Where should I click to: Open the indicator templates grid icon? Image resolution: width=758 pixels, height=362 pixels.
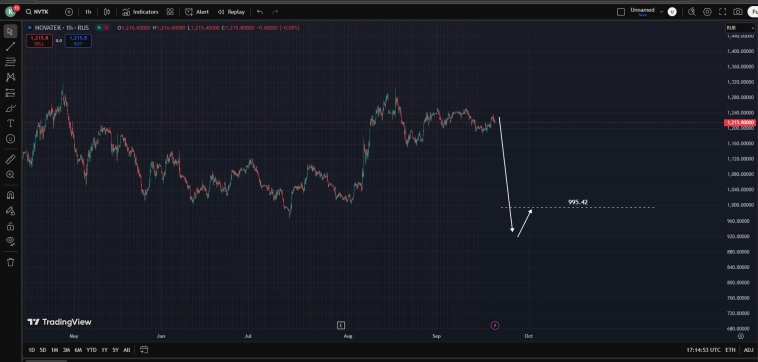pyautogui.click(x=170, y=12)
